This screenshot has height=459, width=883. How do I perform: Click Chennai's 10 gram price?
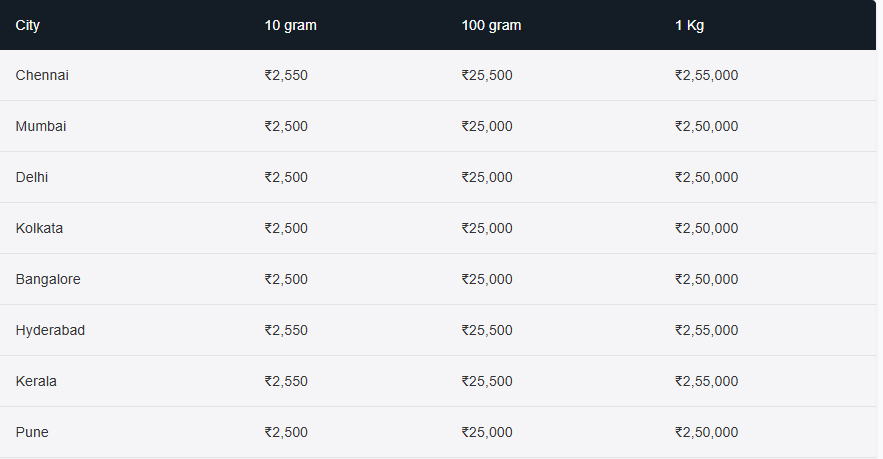286,75
